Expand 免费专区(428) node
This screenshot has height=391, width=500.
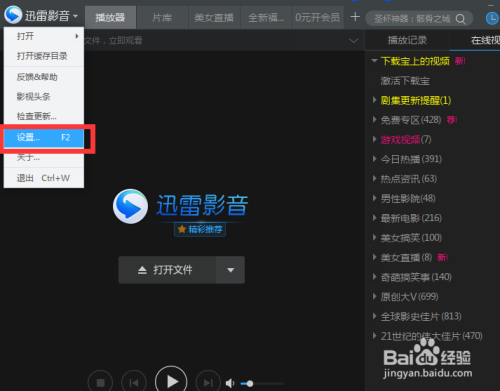coord(374,120)
